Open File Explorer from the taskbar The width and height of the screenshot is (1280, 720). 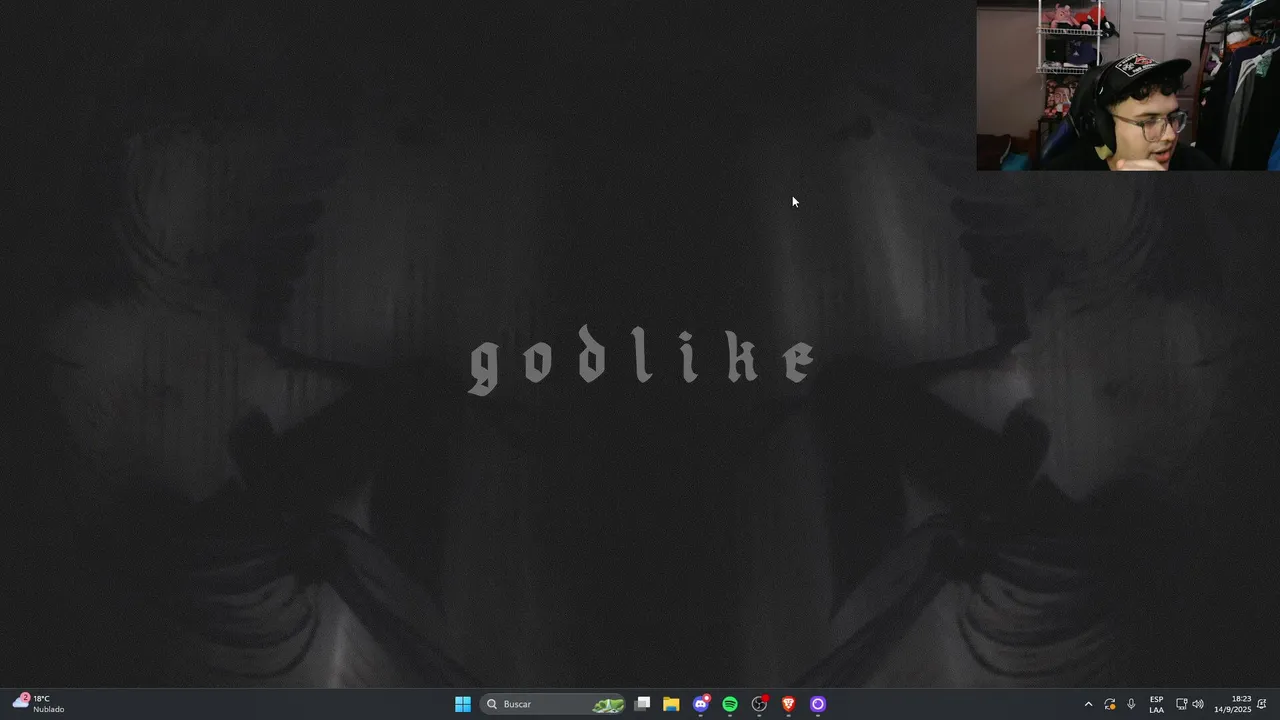point(671,704)
